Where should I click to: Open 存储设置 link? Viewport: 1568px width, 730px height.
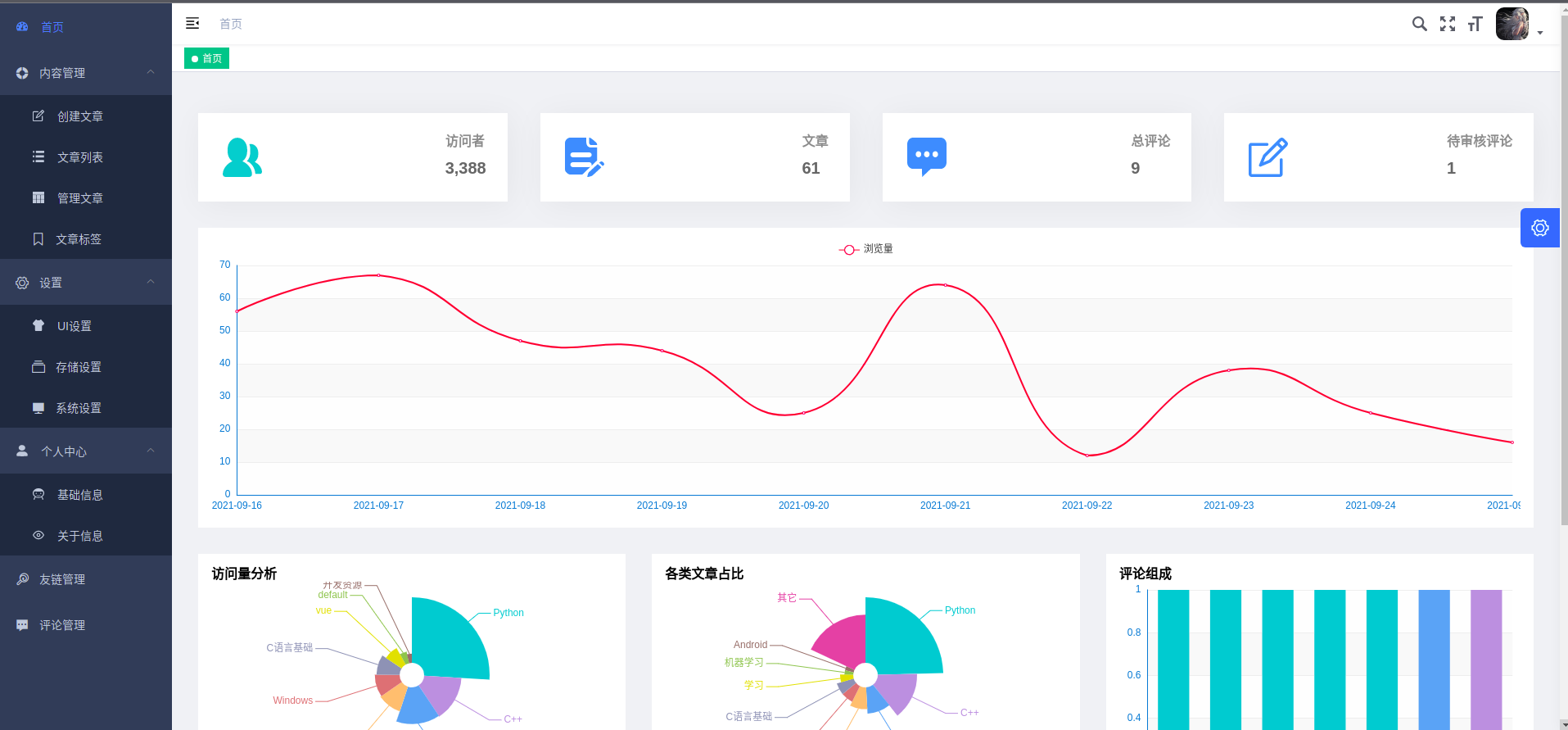[x=86, y=367]
